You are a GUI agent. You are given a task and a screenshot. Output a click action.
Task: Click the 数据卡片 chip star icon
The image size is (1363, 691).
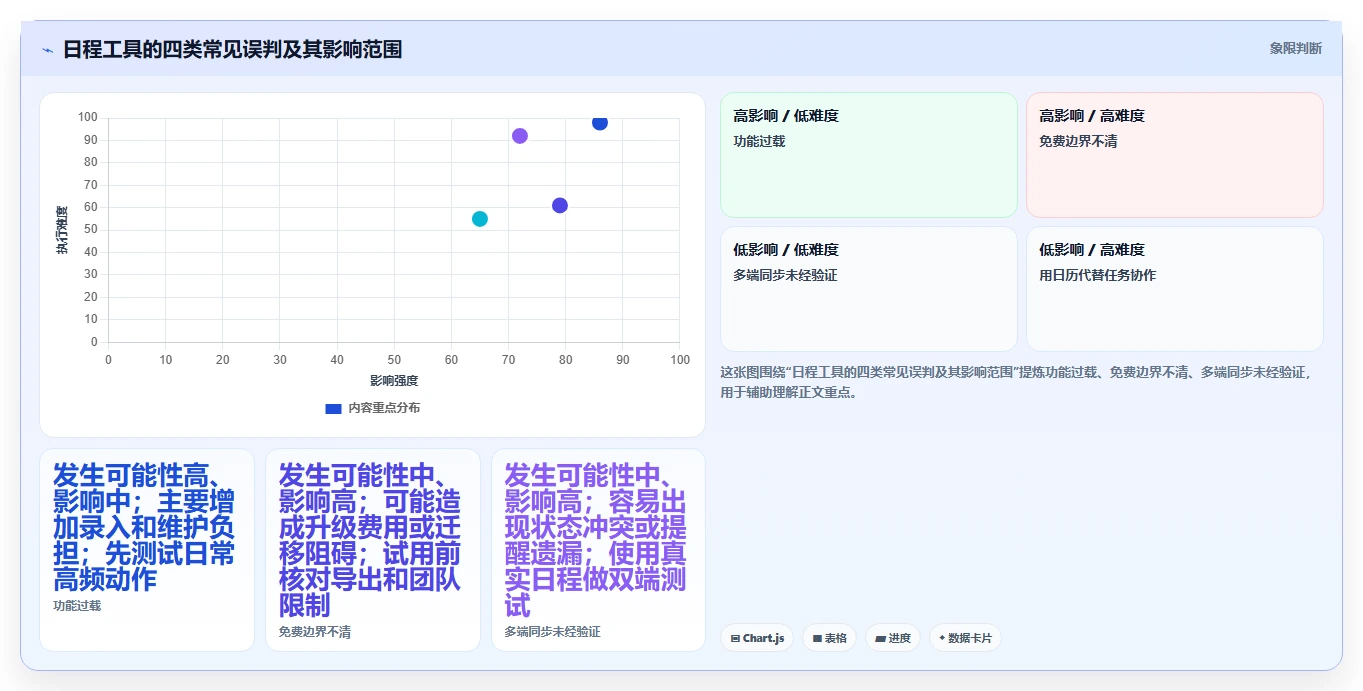(942, 638)
